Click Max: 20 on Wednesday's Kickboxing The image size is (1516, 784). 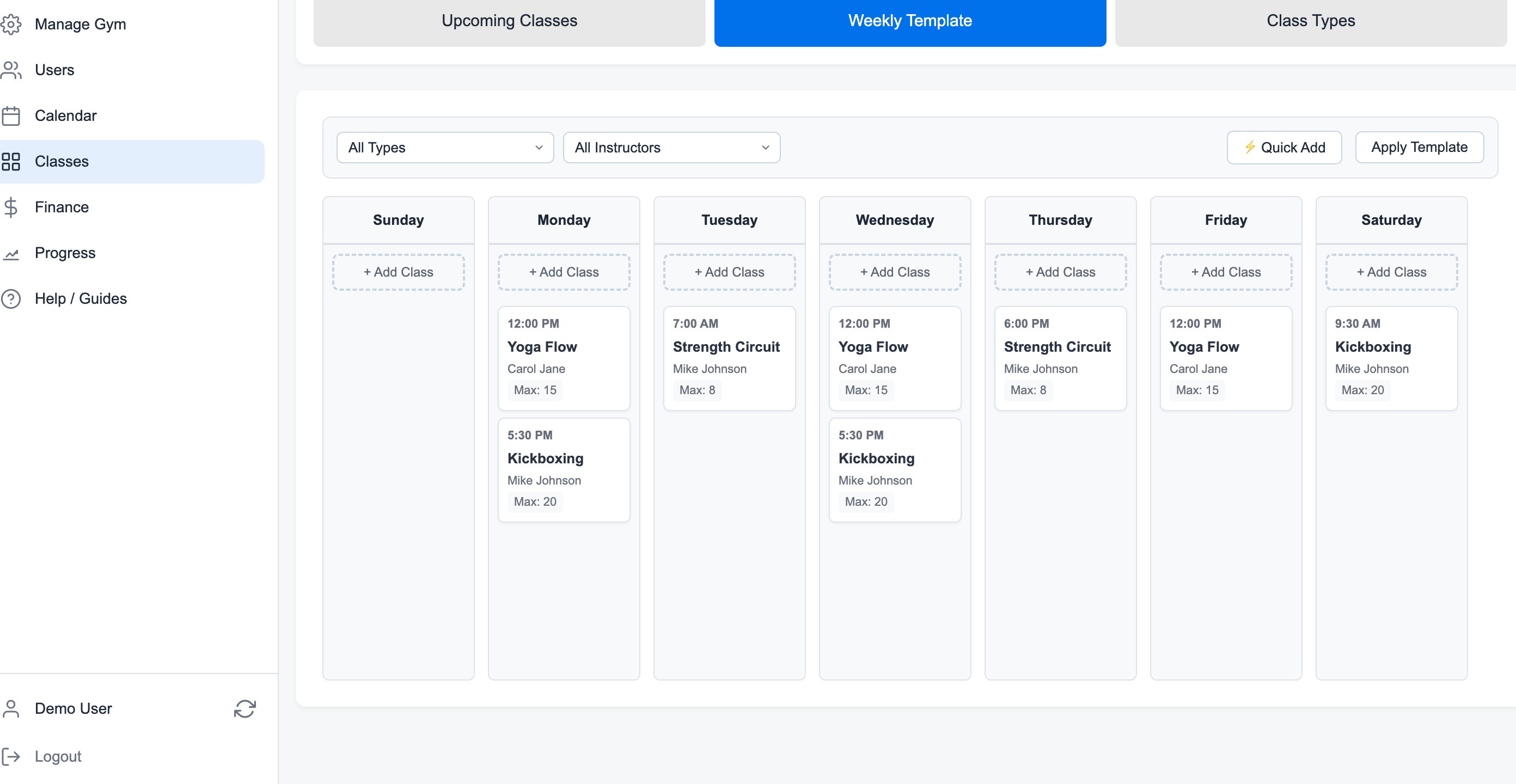pyautogui.click(x=866, y=502)
